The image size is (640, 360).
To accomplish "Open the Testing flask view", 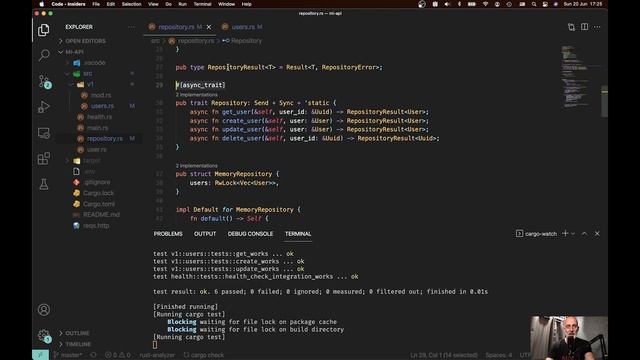I will [x=44, y=184].
